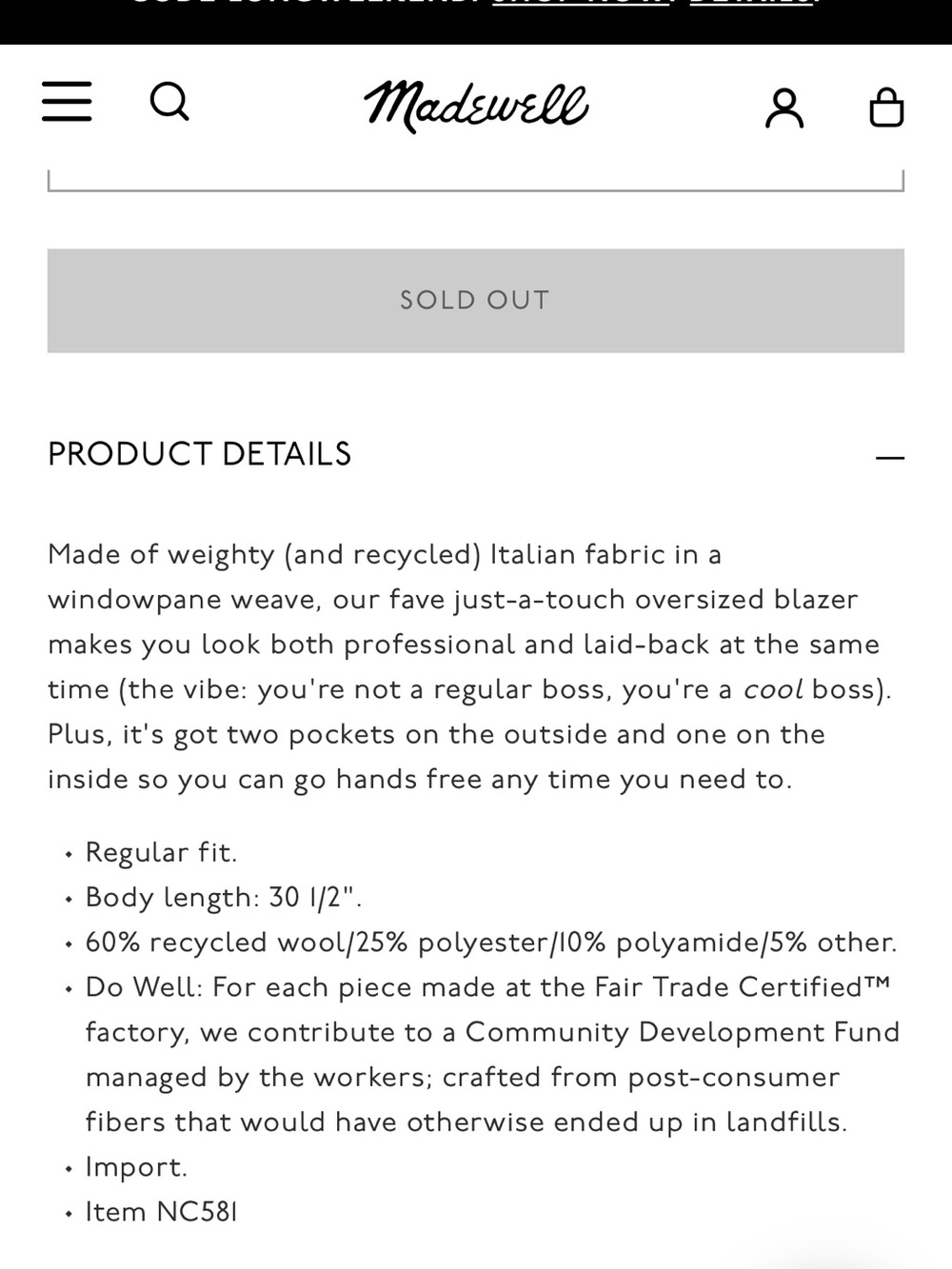Collapse Product Details with the minus icon

click(x=889, y=457)
